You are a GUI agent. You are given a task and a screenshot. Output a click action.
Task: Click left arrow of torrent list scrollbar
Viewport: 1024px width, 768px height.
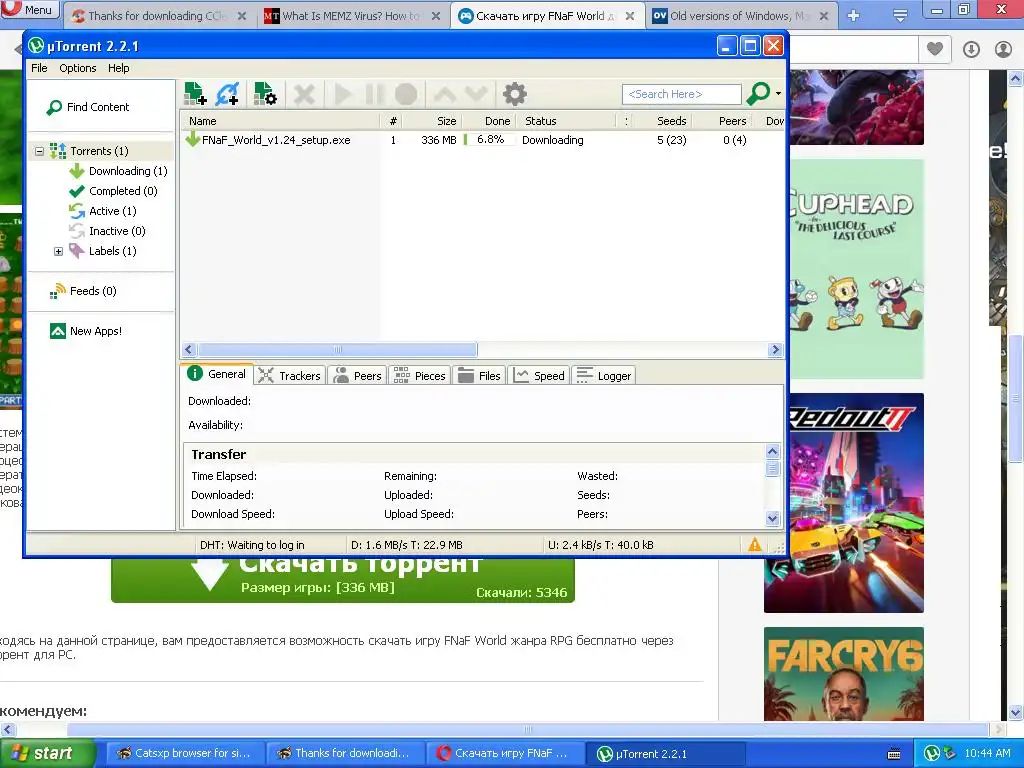189,349
